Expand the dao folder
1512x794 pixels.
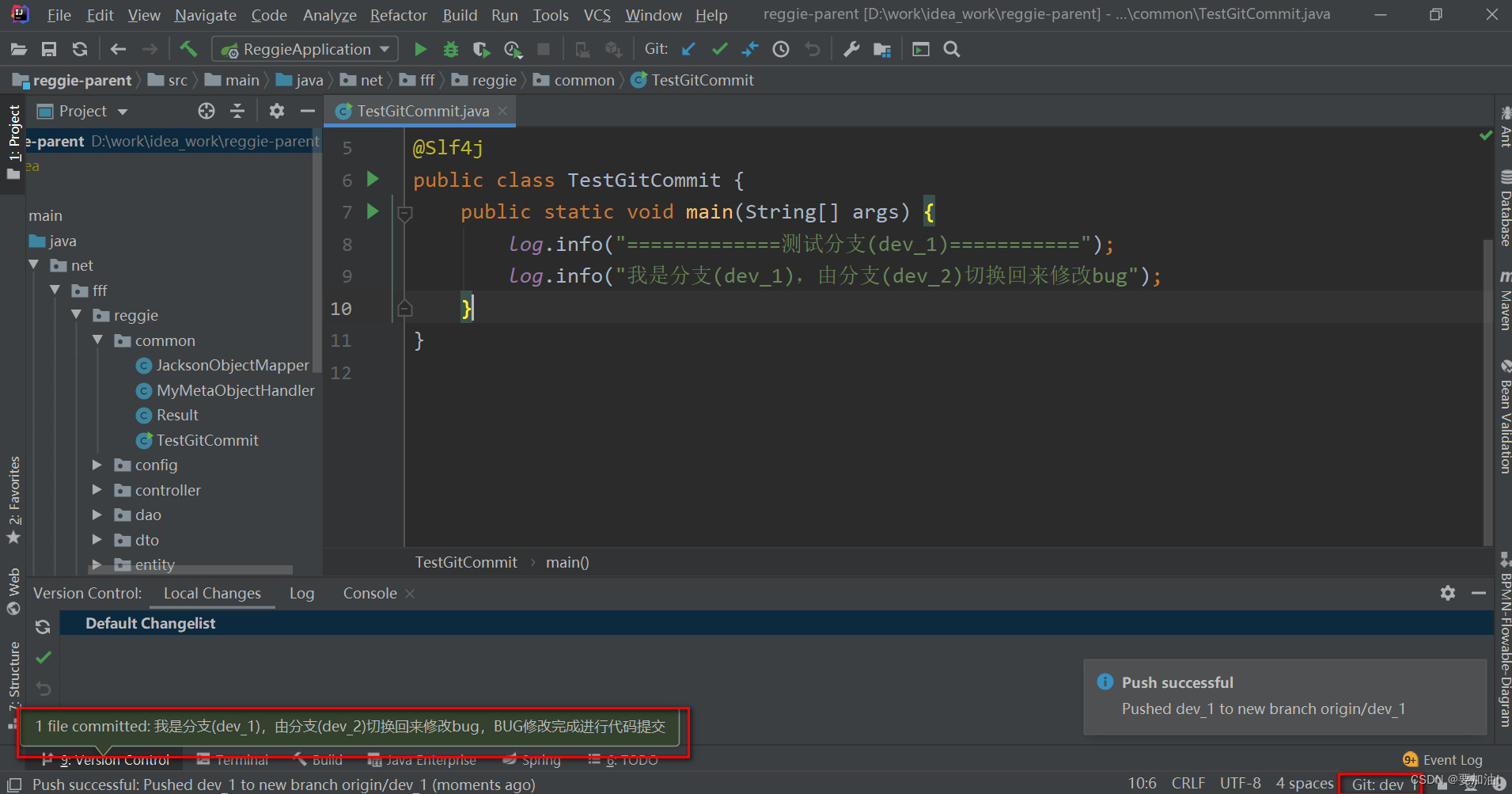pyautogui.click(x=97, y=515)
